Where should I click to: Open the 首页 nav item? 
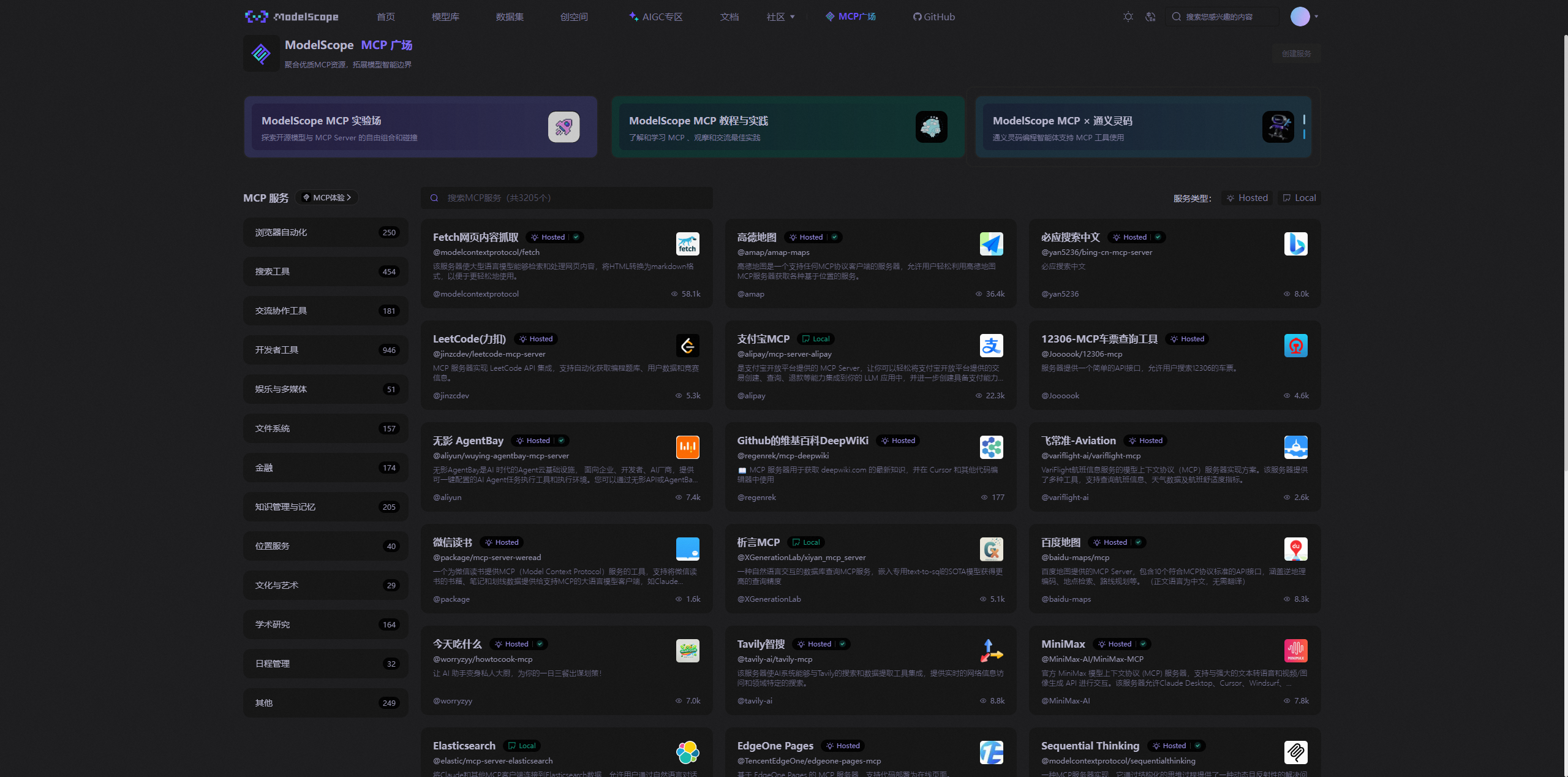click(x=386, y=17)
